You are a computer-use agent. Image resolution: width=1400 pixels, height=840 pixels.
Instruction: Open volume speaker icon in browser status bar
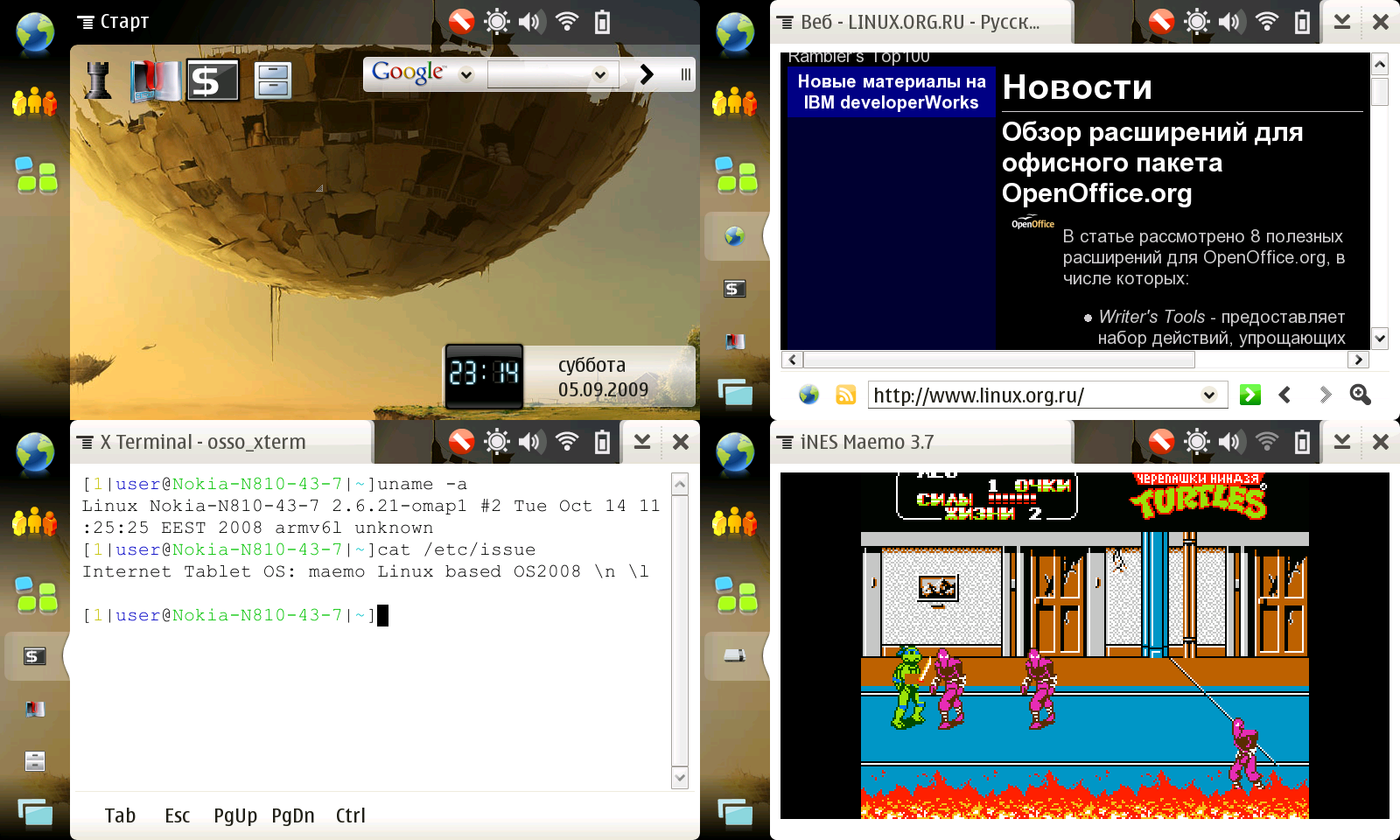[1231, 21]
